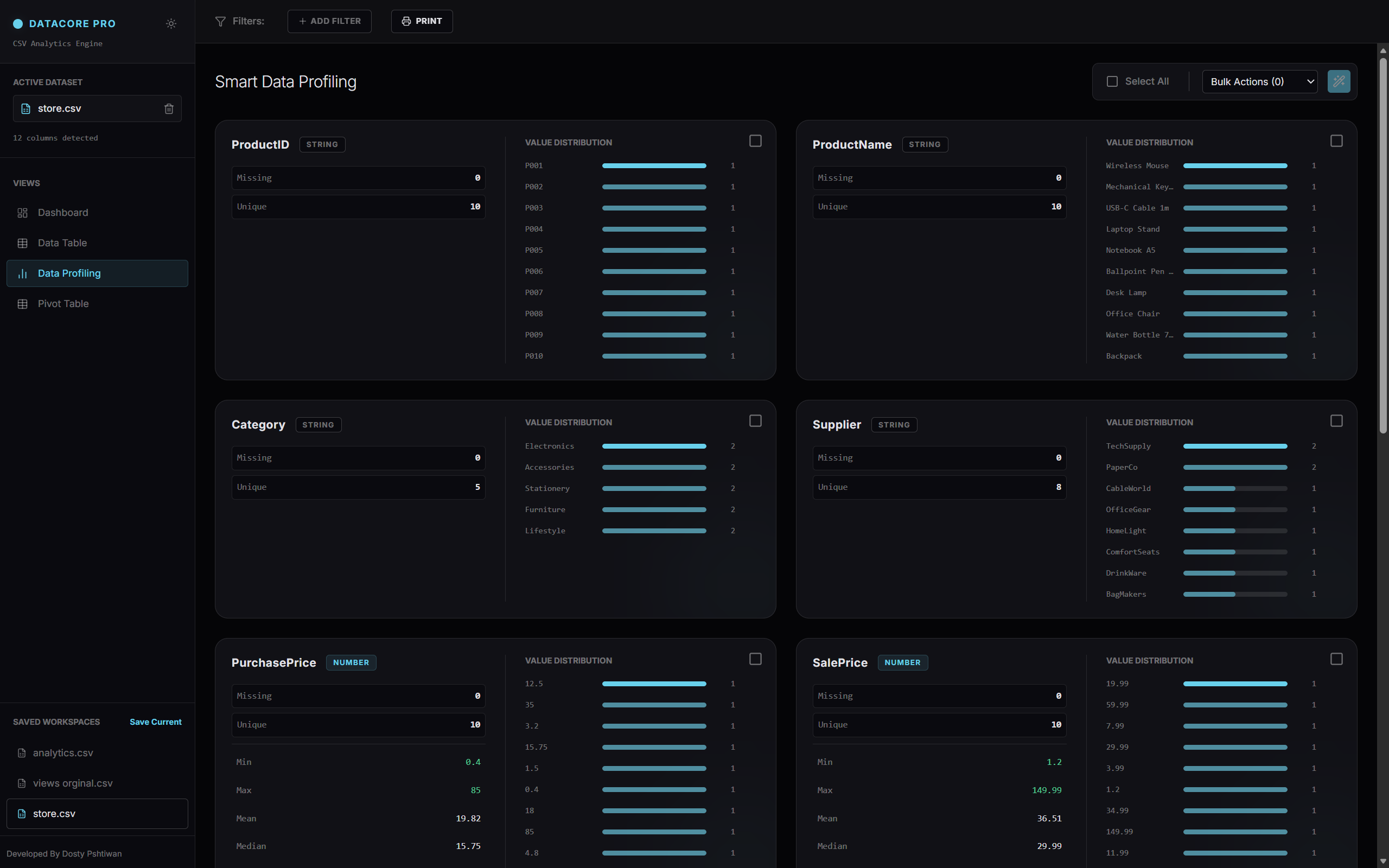Click the scrollbar down arrow
This screenshot has height=868, width=1389.
[x=1382, y=861]
